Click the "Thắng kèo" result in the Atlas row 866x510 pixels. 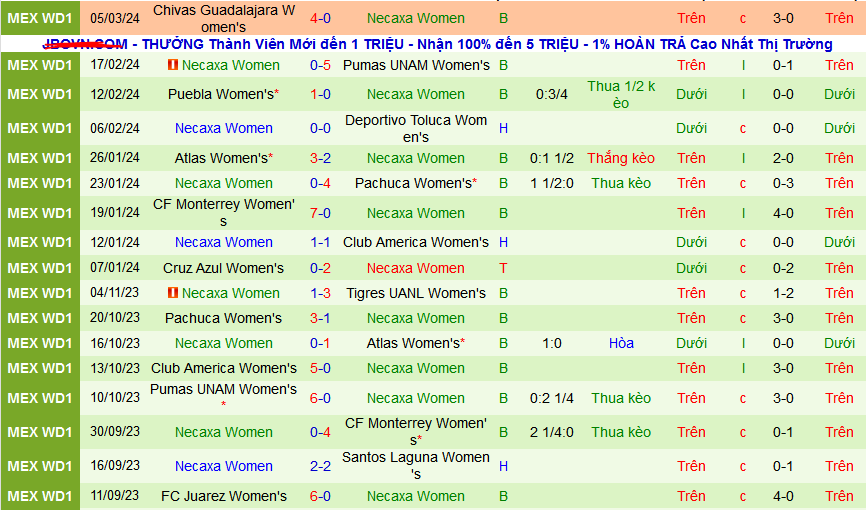pyautogui.click(x=620, y=158)
